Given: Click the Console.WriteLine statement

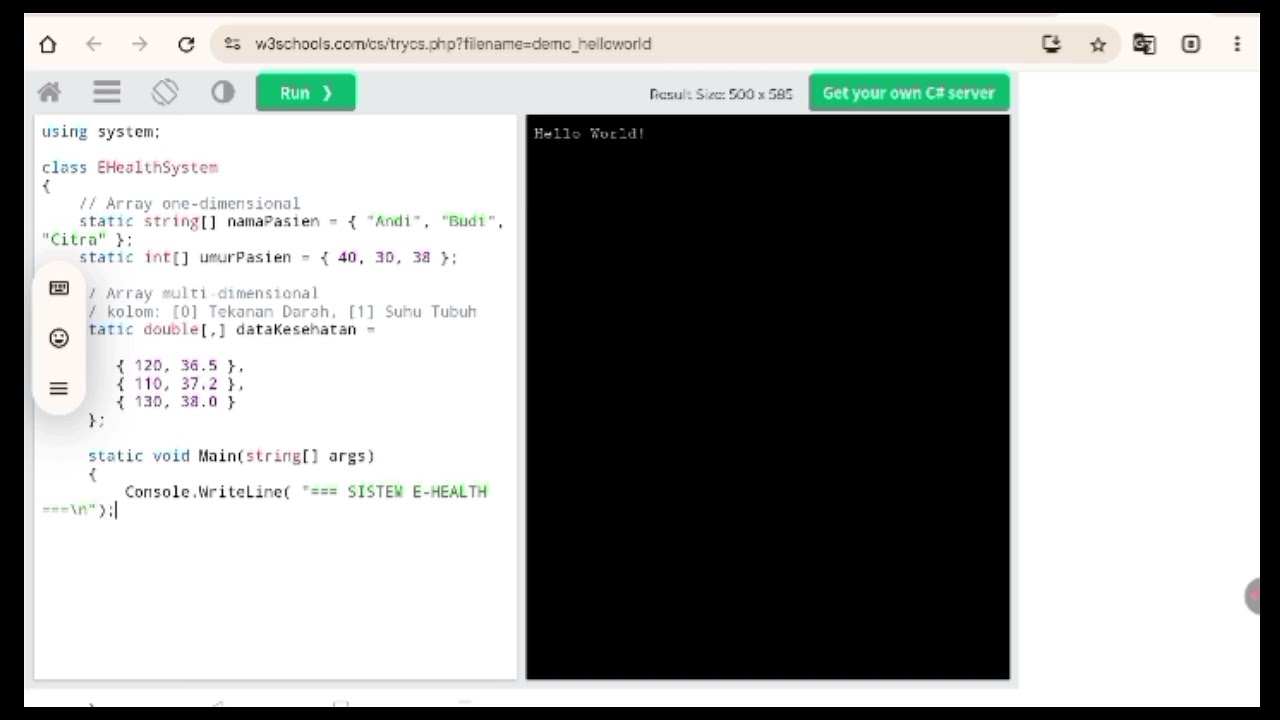Looking at the screenshot, I should click(x=265, y=501).
